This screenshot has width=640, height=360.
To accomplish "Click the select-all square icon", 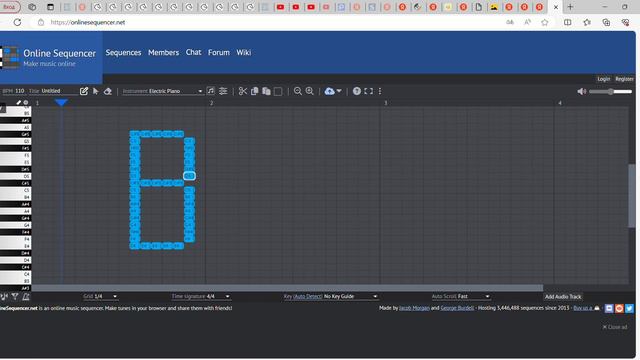I will [278, 91].
